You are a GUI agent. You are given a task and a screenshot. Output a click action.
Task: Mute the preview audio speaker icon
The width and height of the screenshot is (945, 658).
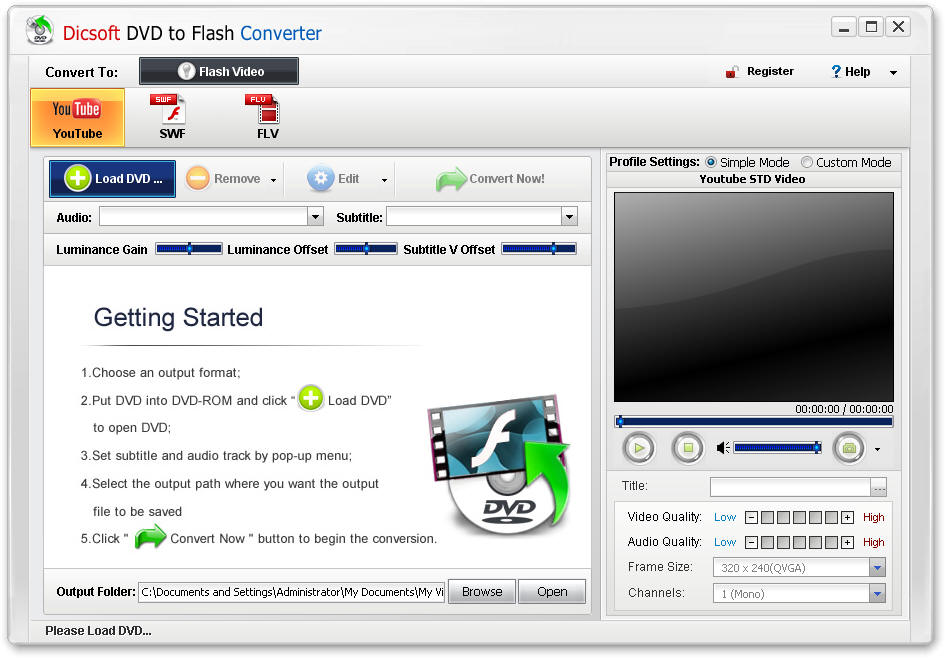pos(723,448)
